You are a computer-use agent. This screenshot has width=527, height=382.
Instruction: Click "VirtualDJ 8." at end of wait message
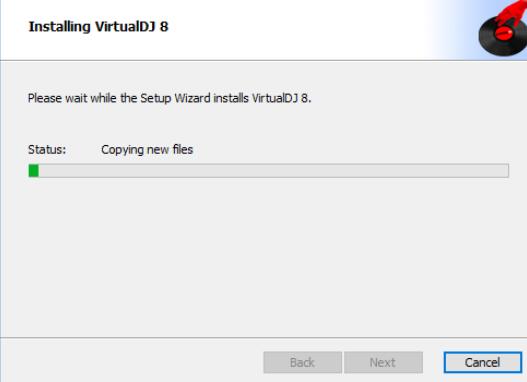tap(282, 98)
